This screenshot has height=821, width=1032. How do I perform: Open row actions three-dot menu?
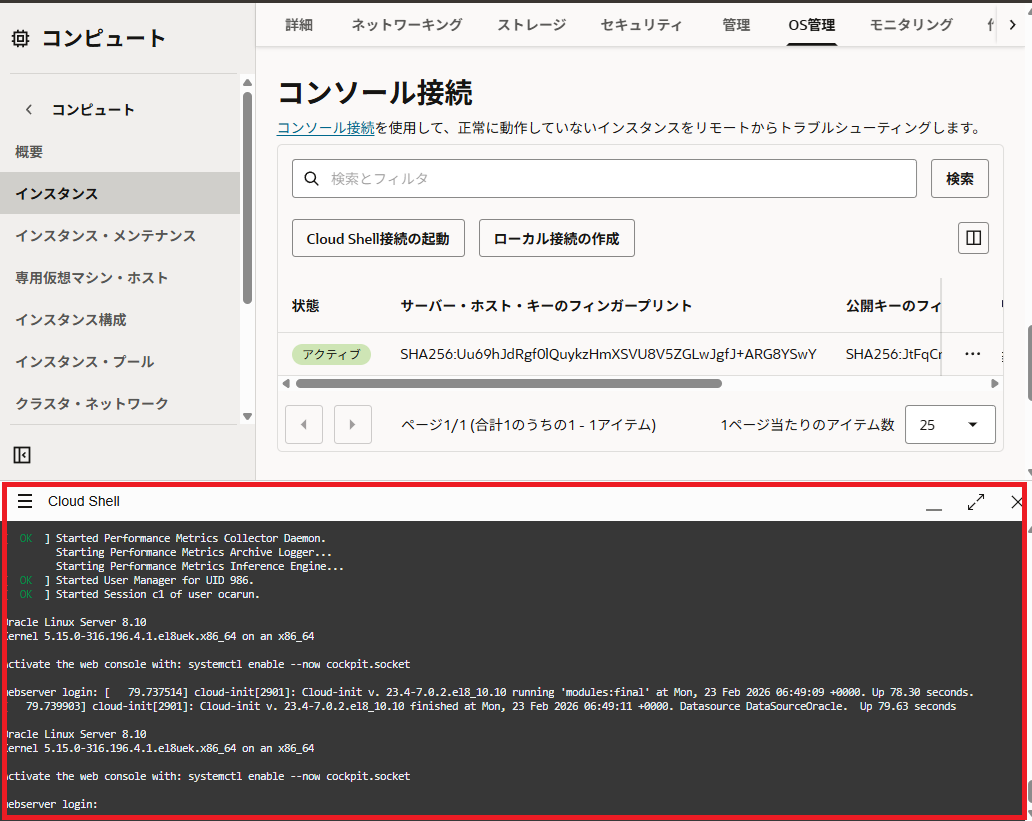[x=972, y=354]
